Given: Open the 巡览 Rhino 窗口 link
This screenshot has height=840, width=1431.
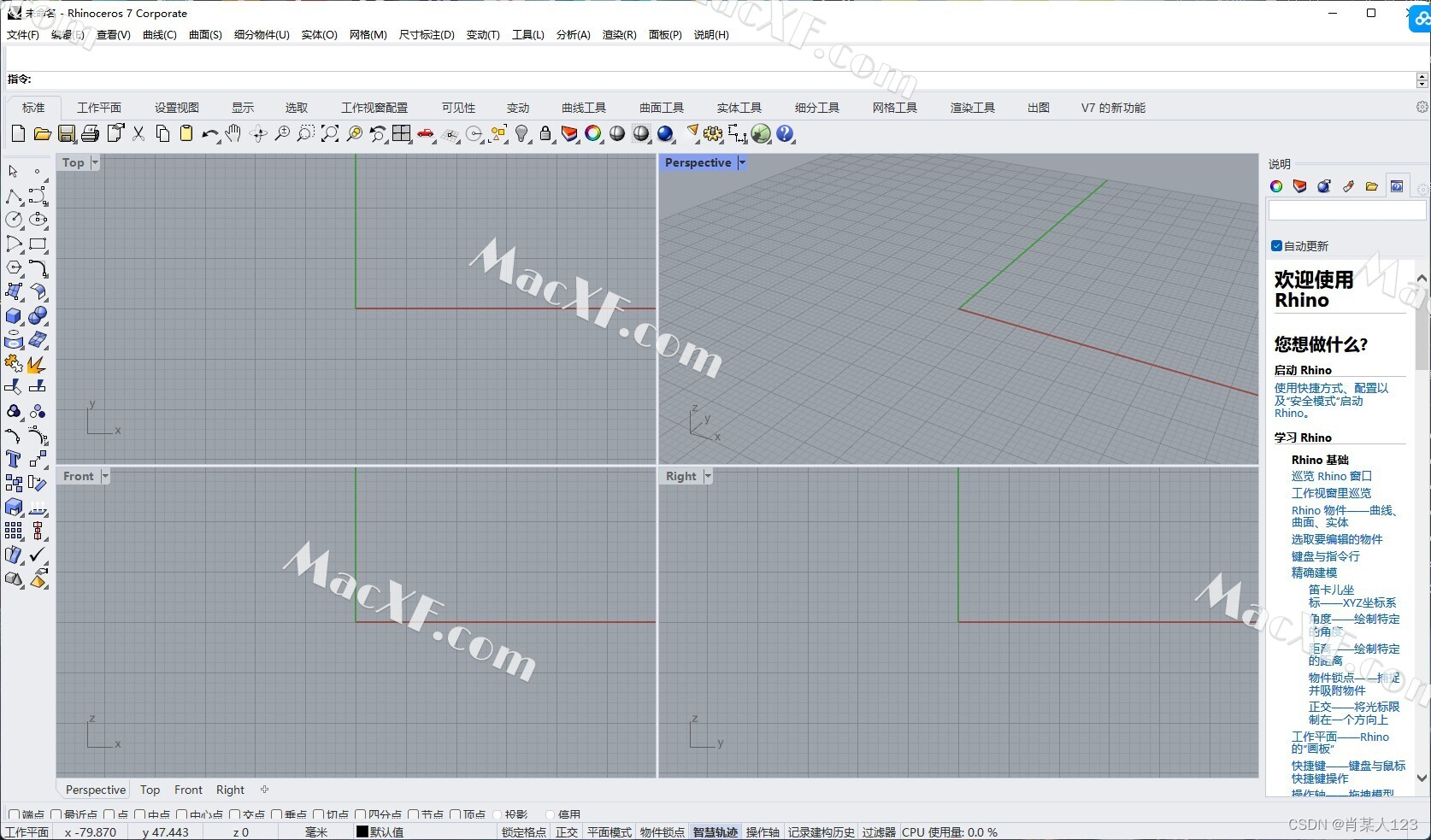Looking at the screenshot, I should [1331, 476].
